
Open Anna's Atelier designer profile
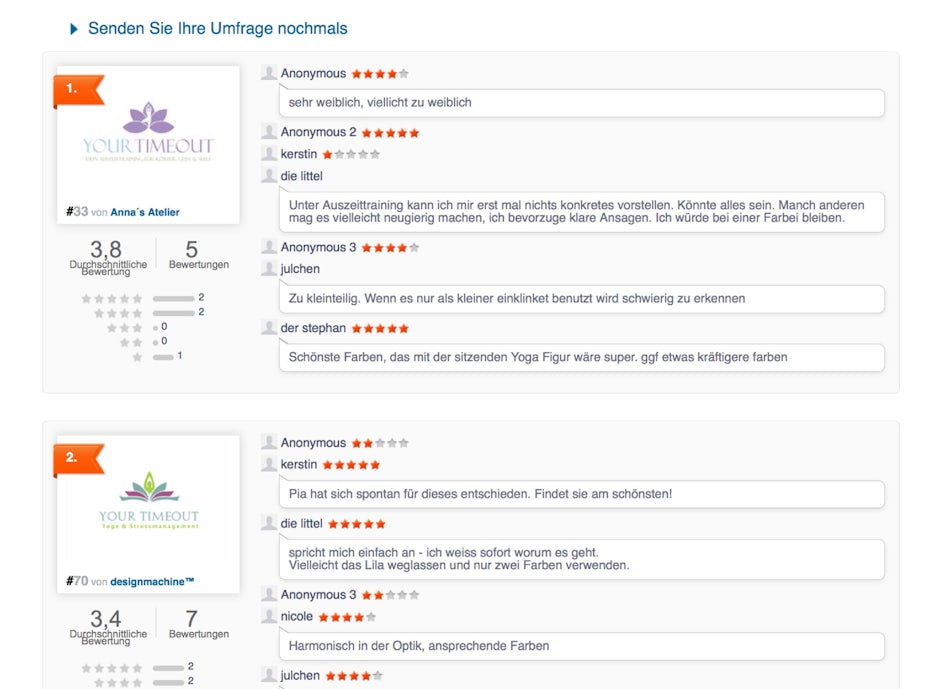[x=145, y=212]
